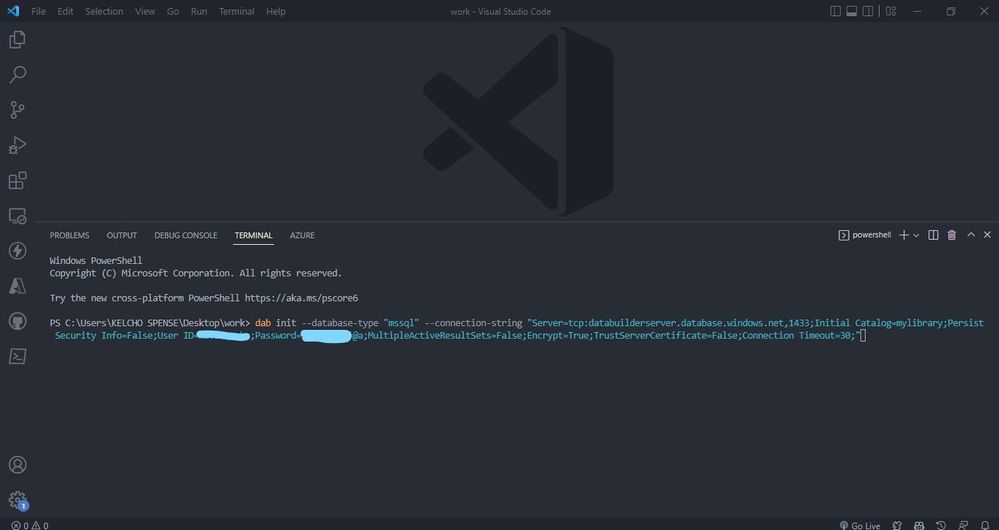Screen dimensions: 999x530
Task: Open the Manage gear menu
Action: pos(17,500)
